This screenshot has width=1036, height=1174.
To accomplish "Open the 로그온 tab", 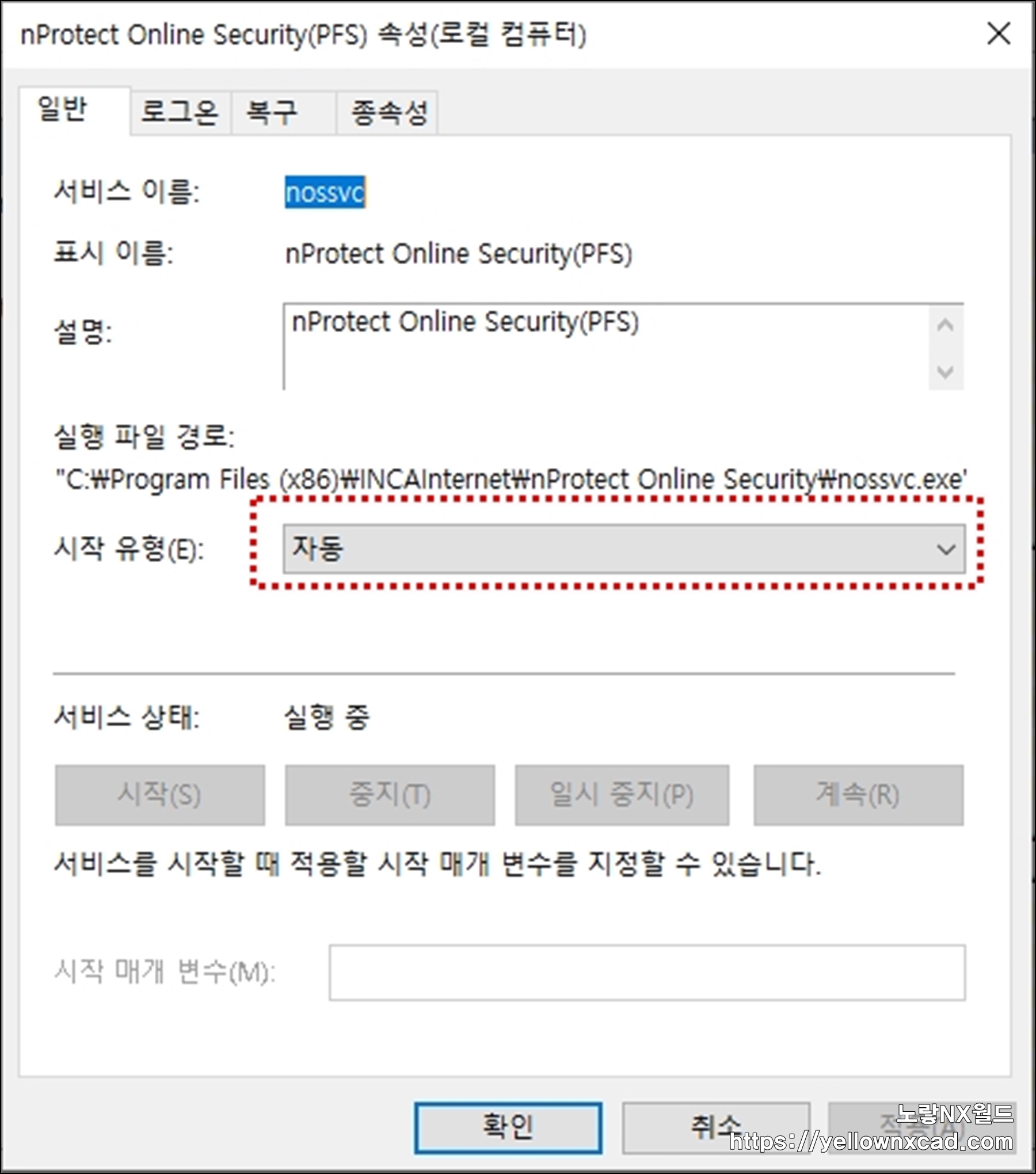I will pos(180,112).
